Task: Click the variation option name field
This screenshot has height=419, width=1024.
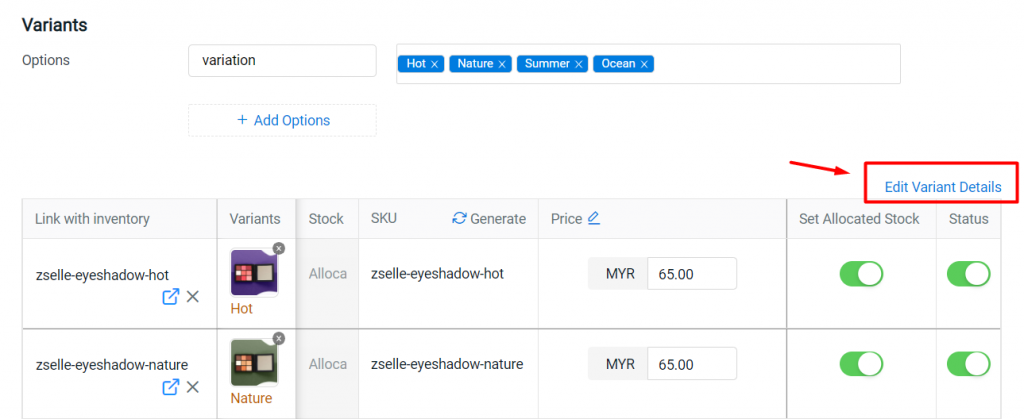Action: coord(282,61)
